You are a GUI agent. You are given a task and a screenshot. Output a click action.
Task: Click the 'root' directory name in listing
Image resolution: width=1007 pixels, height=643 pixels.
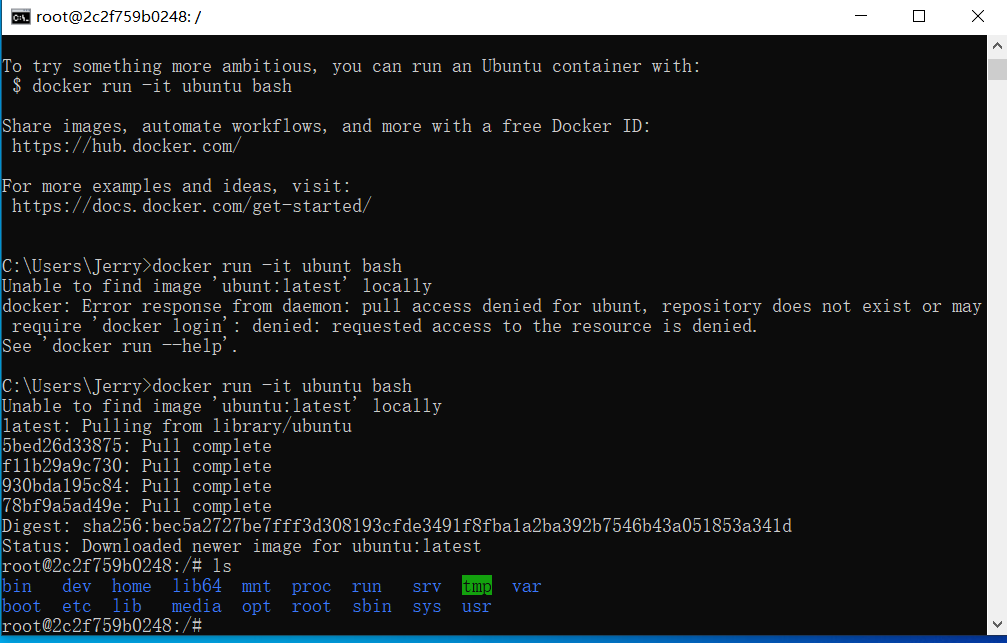point(311,606)
